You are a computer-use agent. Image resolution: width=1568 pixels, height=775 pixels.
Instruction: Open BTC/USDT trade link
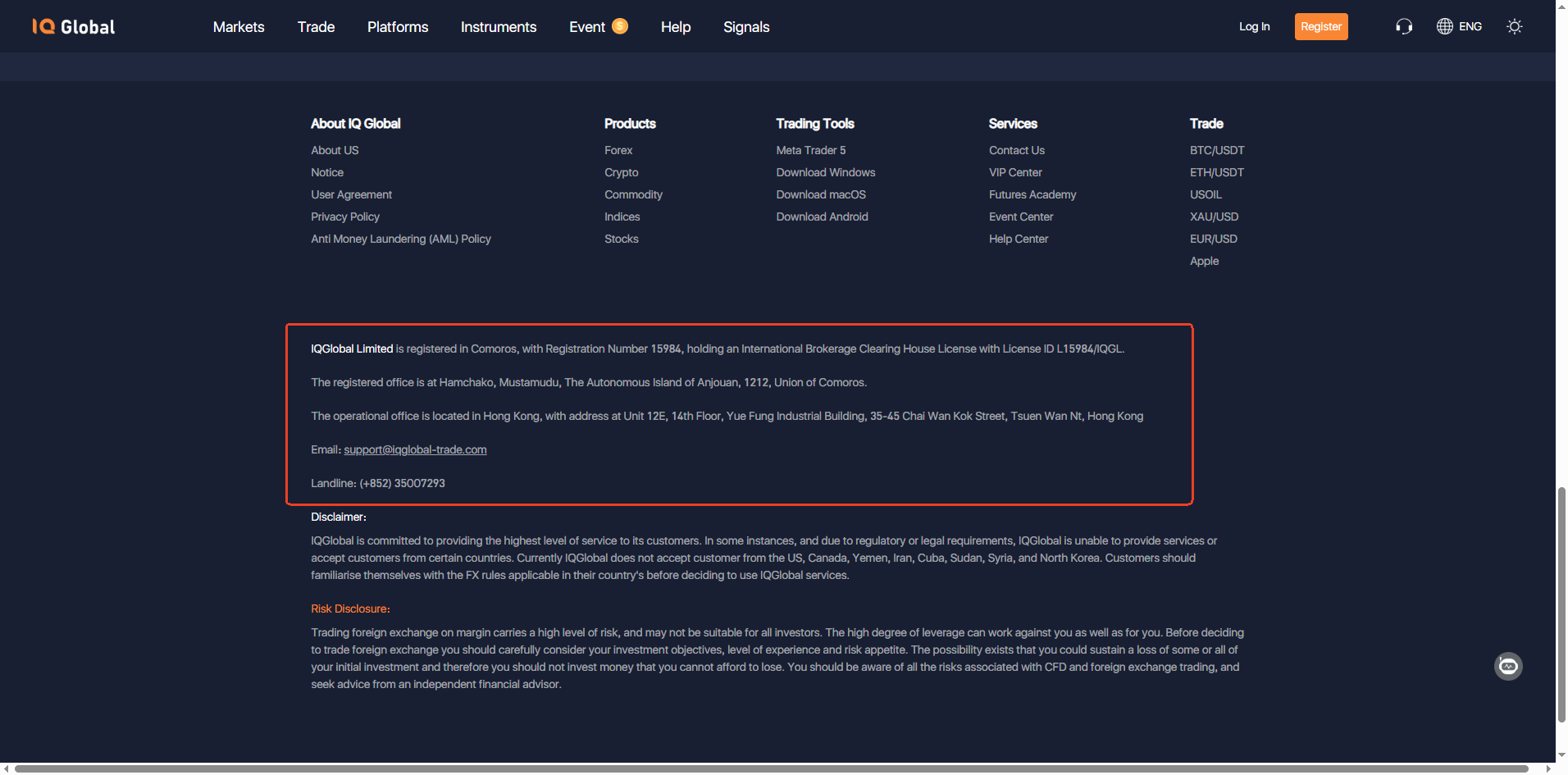1217,150
